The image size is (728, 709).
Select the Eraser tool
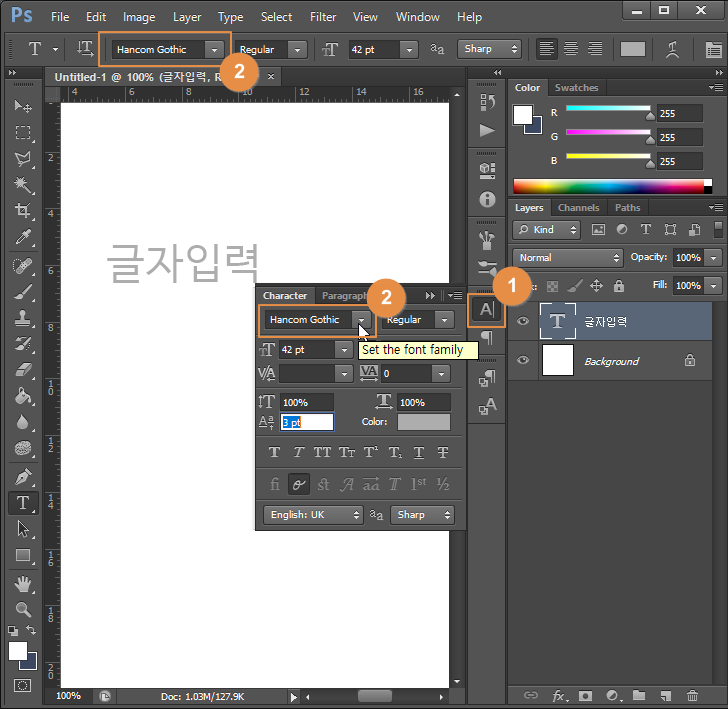[x=23, y=370]
